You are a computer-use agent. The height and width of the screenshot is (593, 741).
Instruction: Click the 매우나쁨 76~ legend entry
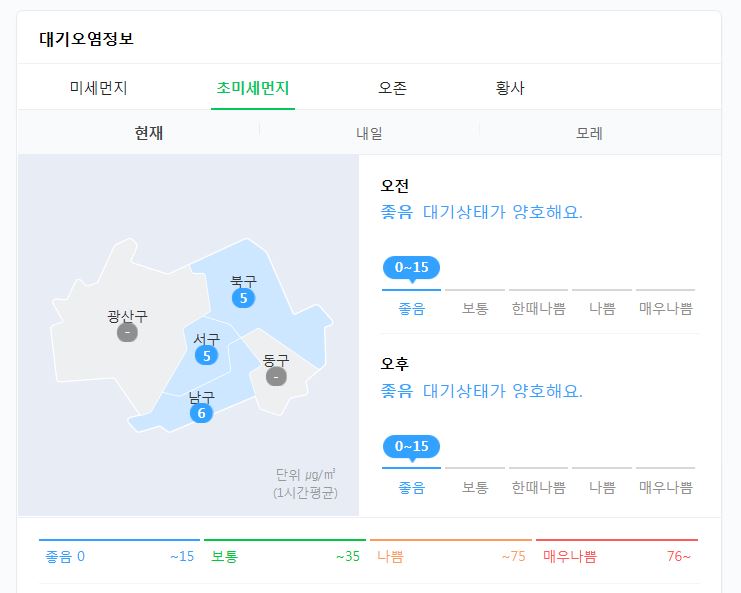(x=617, y=556)
